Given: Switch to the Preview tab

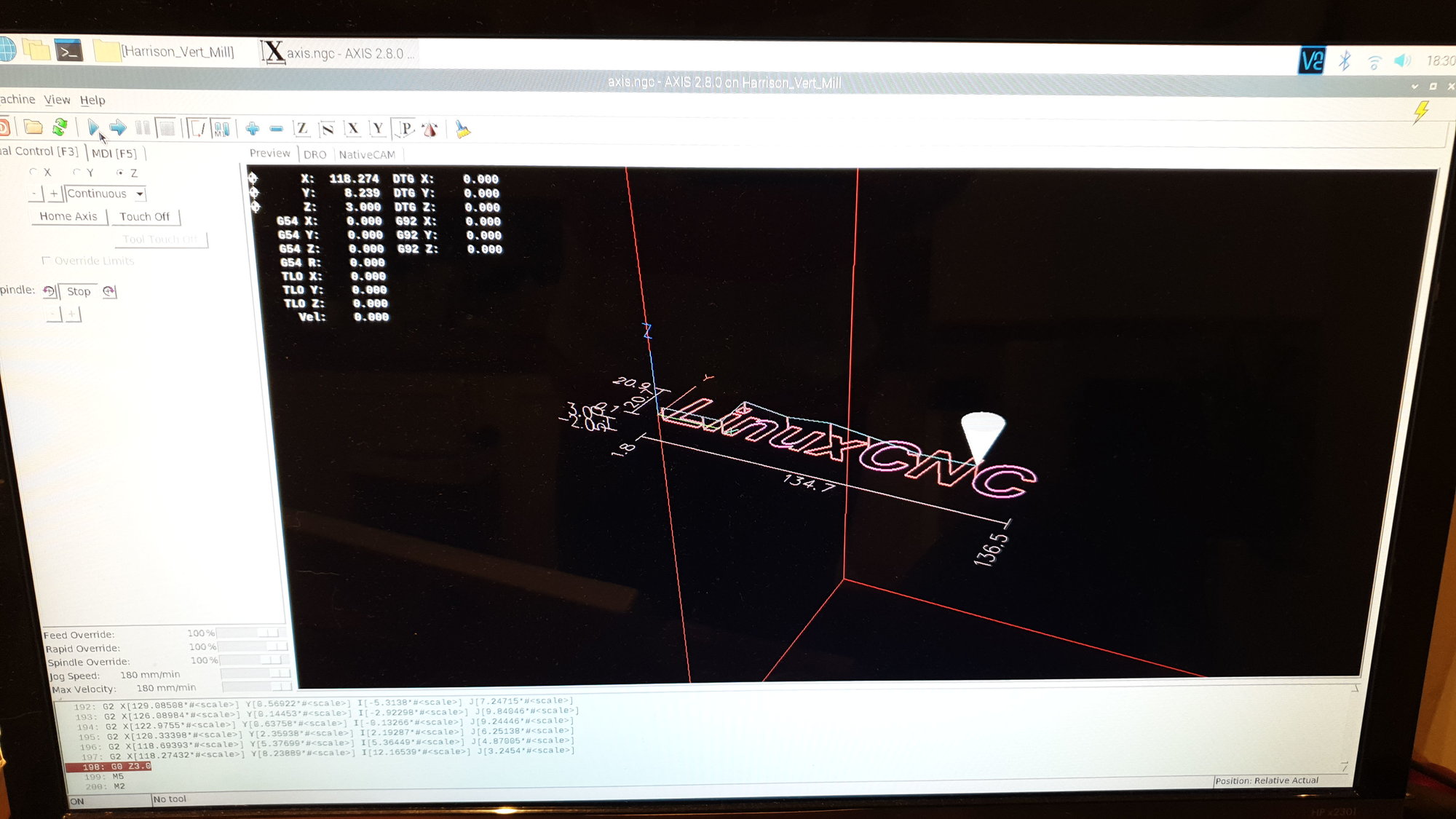Looking at the screenshot, I should click(269, 154).
